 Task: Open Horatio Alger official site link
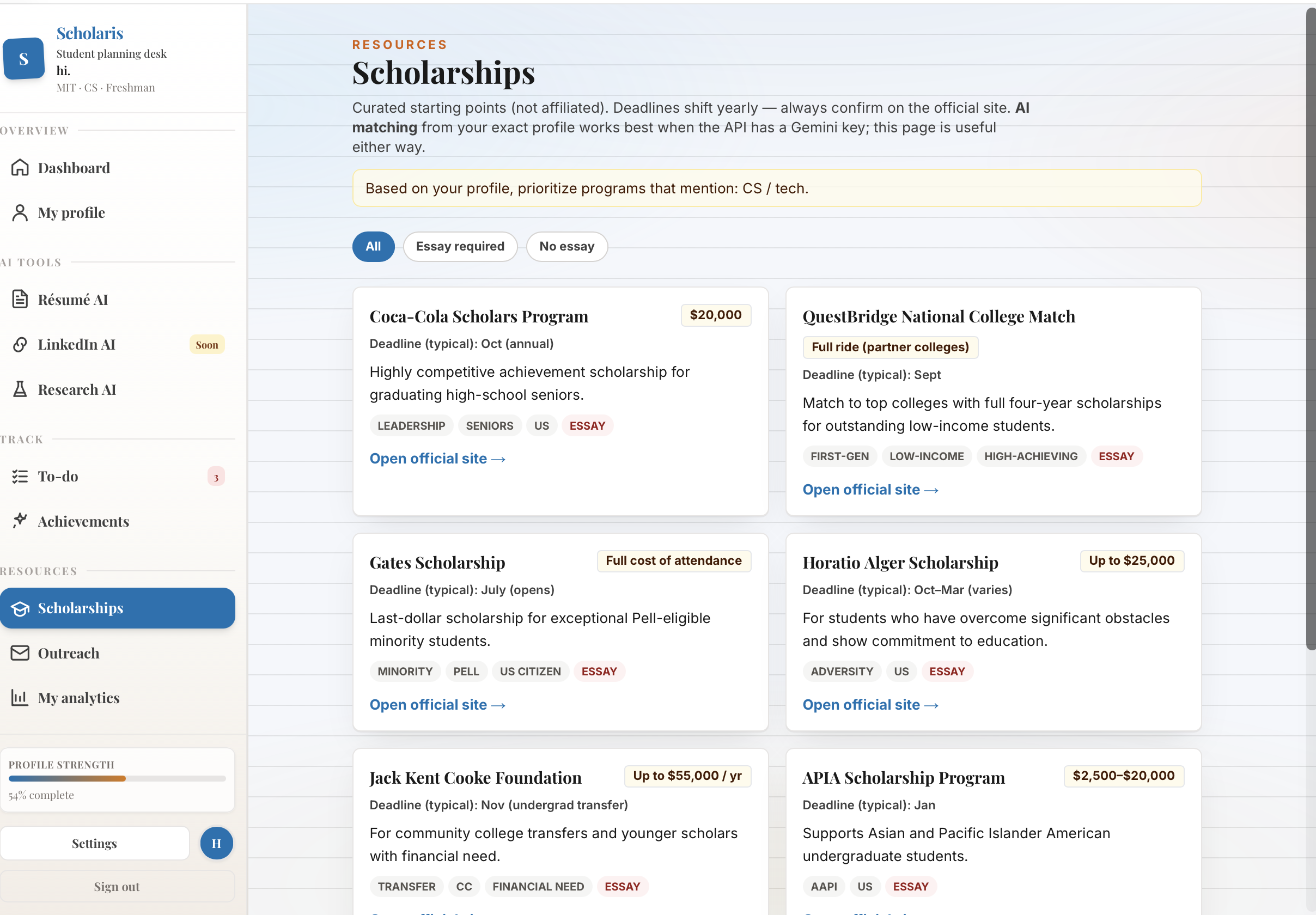tap(869, 704)
